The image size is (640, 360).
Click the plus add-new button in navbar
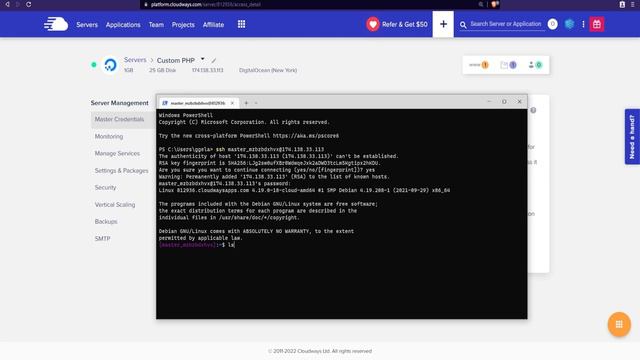click(443, 24)
